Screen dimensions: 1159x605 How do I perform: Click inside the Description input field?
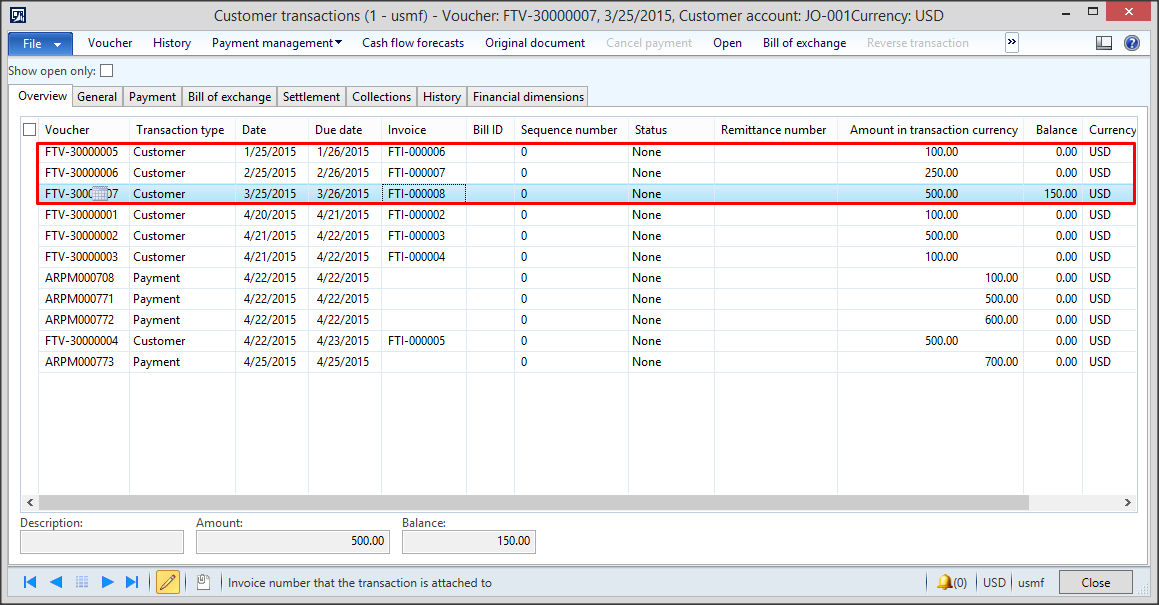click(x=100, y=541)
